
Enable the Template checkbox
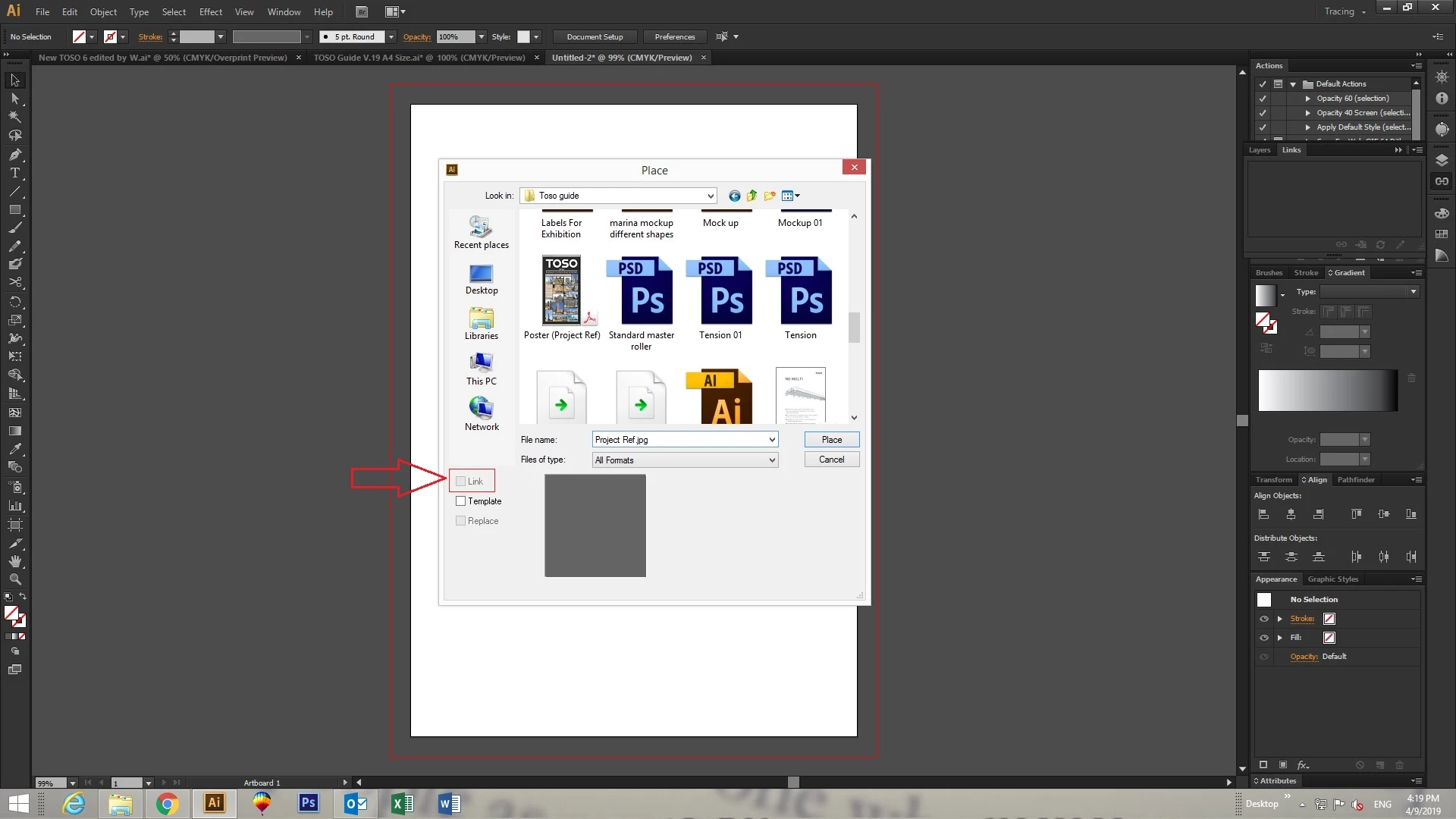tap(460, 501)
